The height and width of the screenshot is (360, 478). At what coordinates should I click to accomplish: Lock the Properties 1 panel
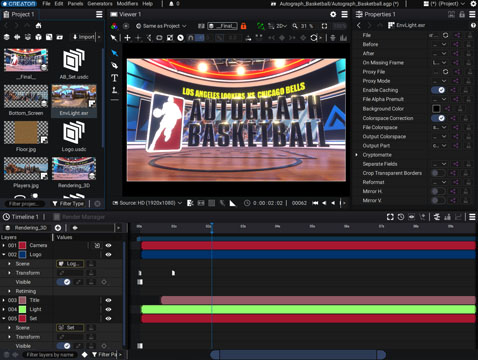[462, 14]
